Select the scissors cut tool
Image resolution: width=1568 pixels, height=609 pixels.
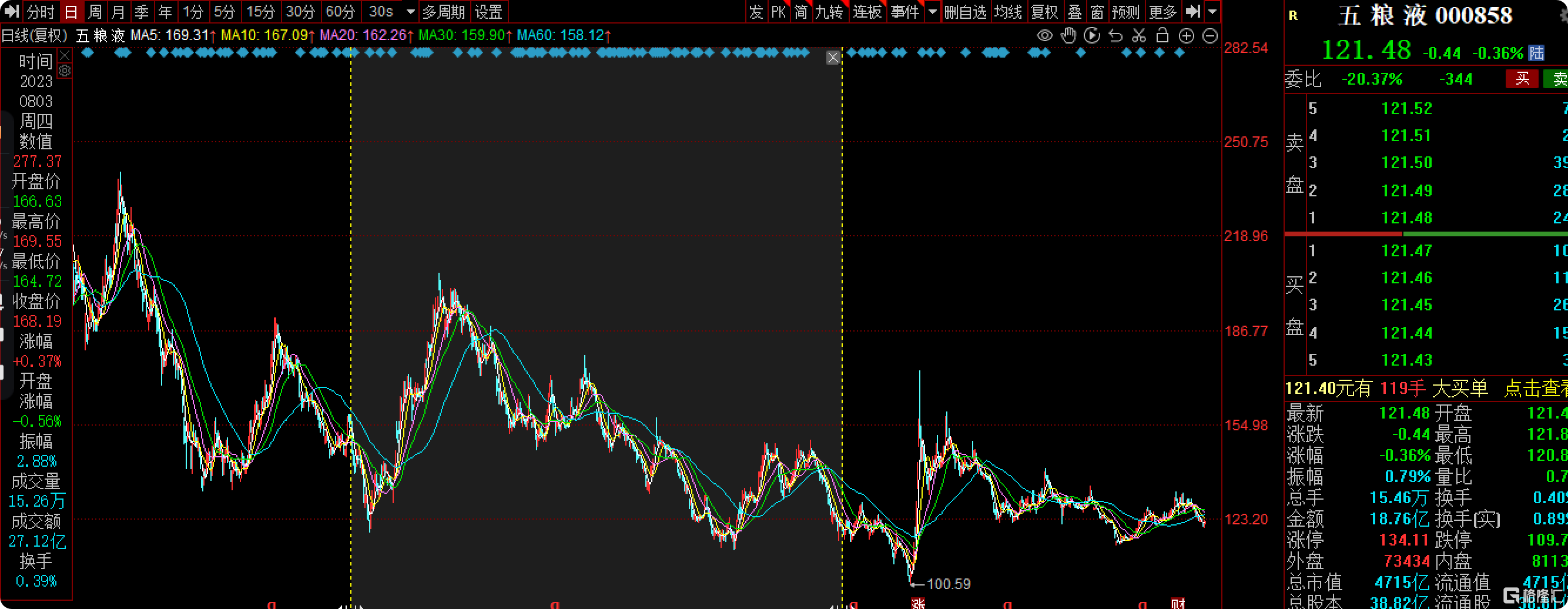click(x=1139, y=36)
